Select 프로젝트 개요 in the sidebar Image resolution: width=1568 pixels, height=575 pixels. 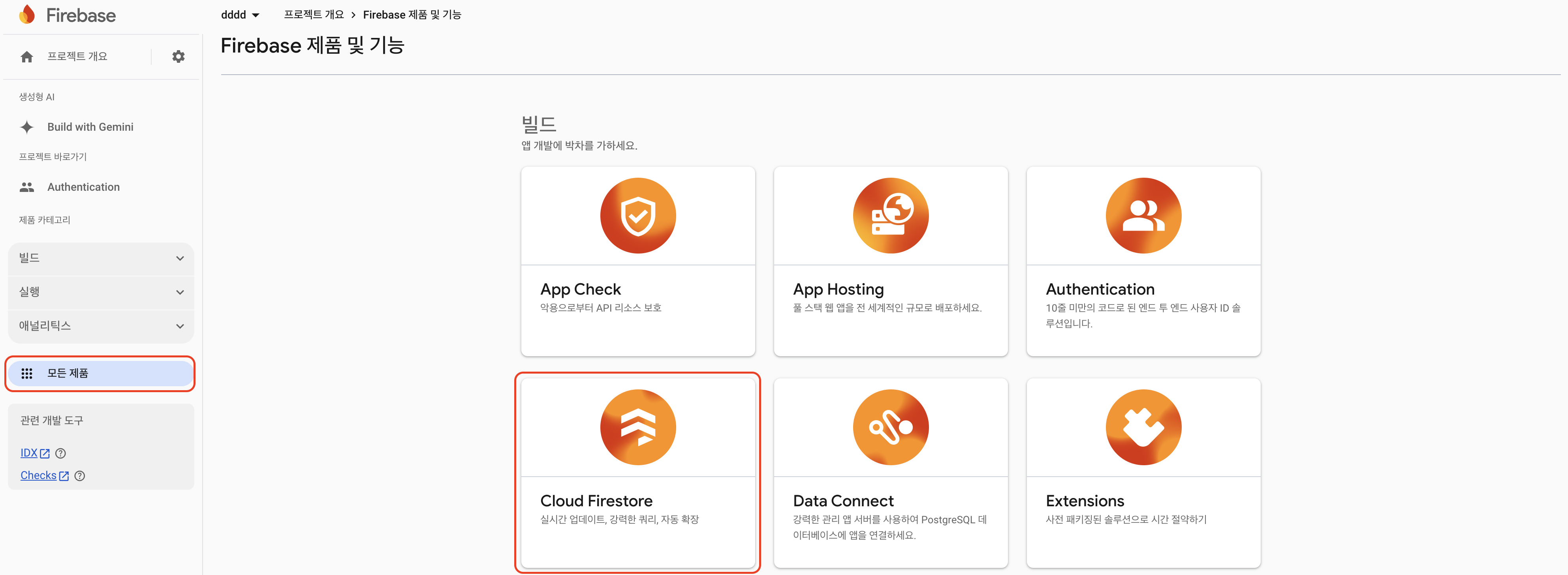click(77, 56)
